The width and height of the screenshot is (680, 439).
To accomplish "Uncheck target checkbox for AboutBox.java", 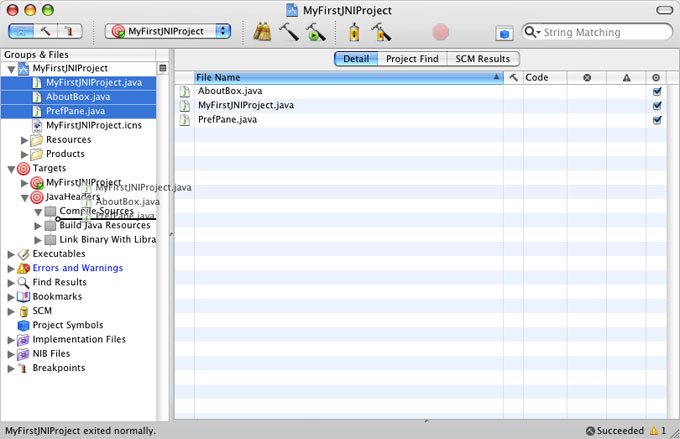I will click(x=657, y=92).
